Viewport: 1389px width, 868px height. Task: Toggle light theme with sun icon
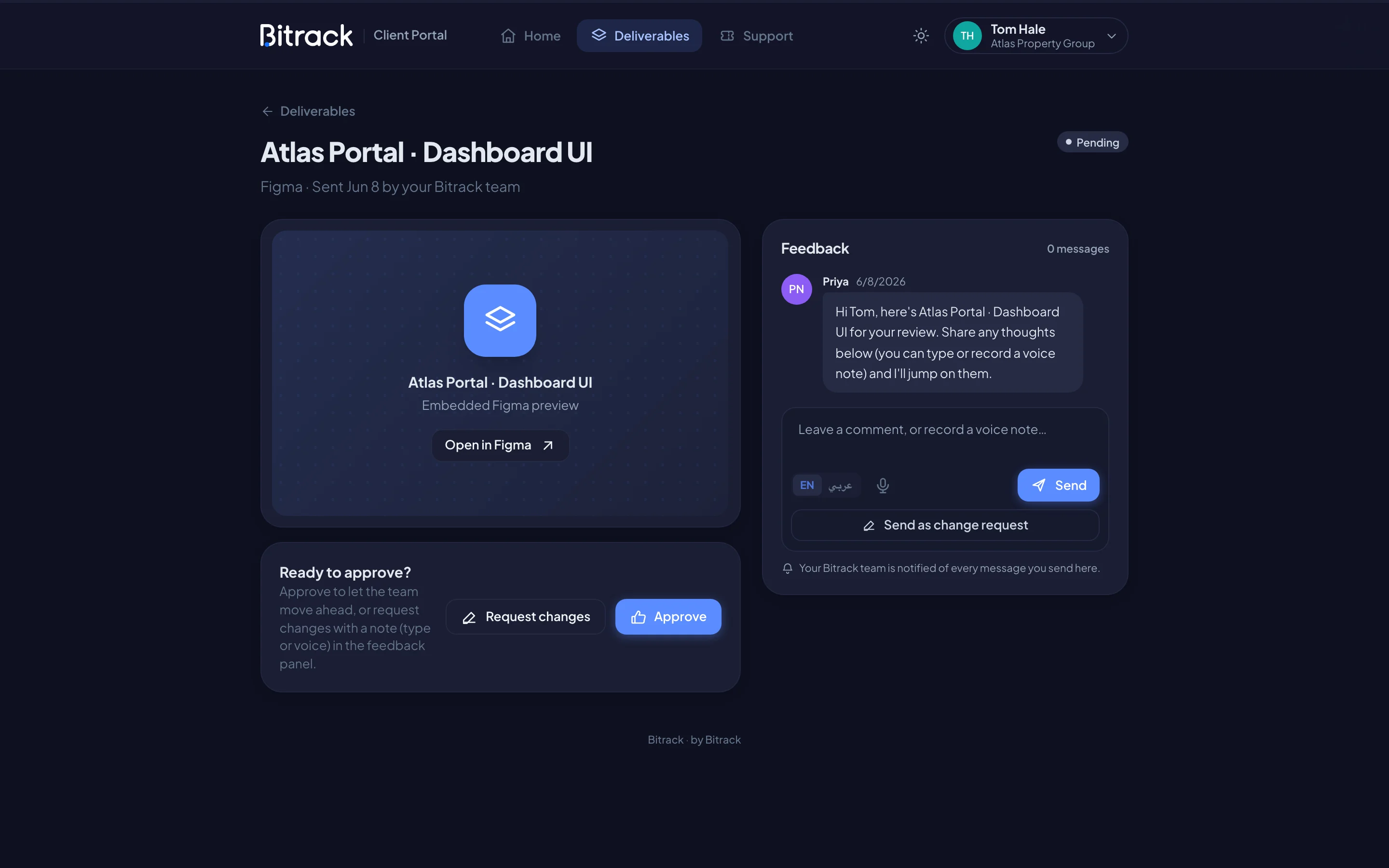coord(921,36)
